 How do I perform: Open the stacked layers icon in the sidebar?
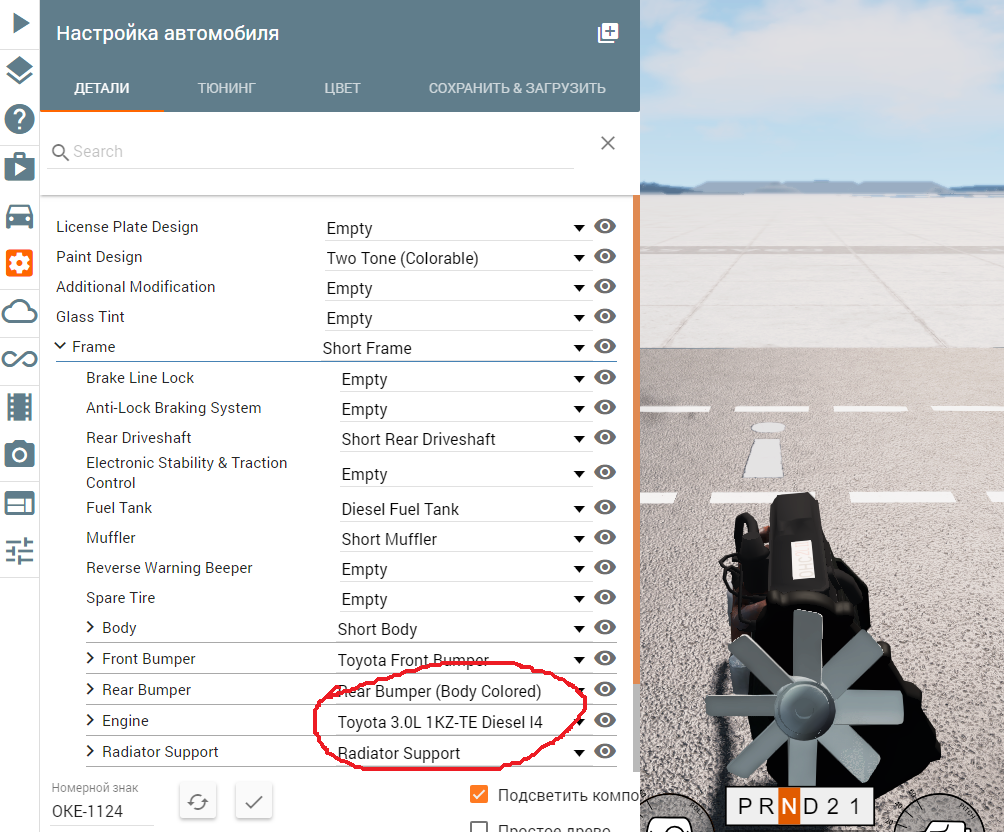tap(20, 70)
